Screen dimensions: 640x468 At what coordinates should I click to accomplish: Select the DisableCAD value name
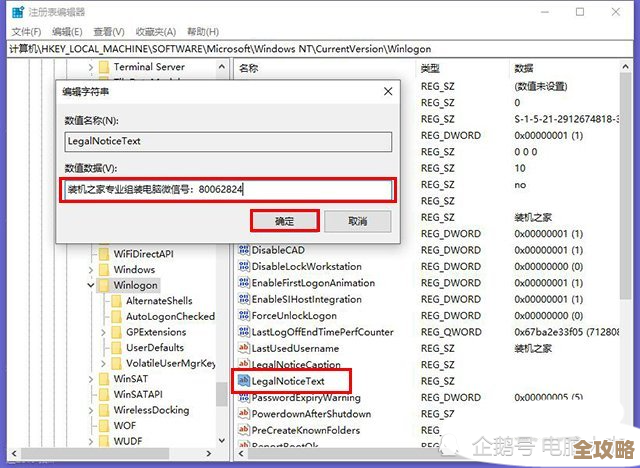278,250
